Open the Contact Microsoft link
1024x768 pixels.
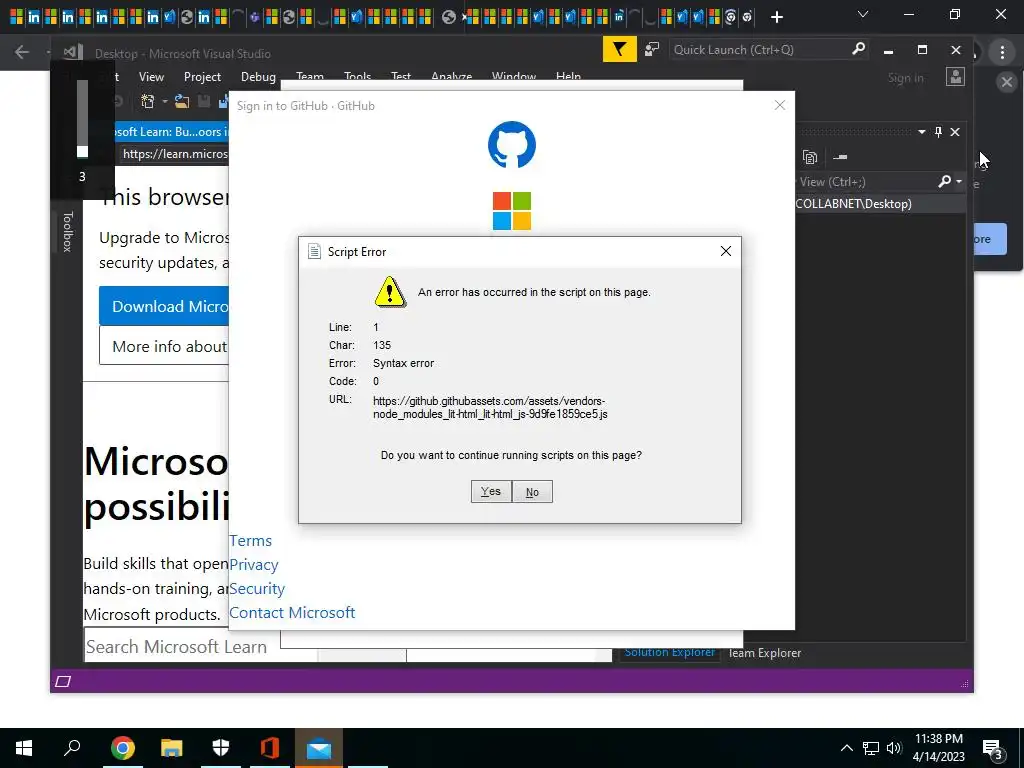(292, 613)
